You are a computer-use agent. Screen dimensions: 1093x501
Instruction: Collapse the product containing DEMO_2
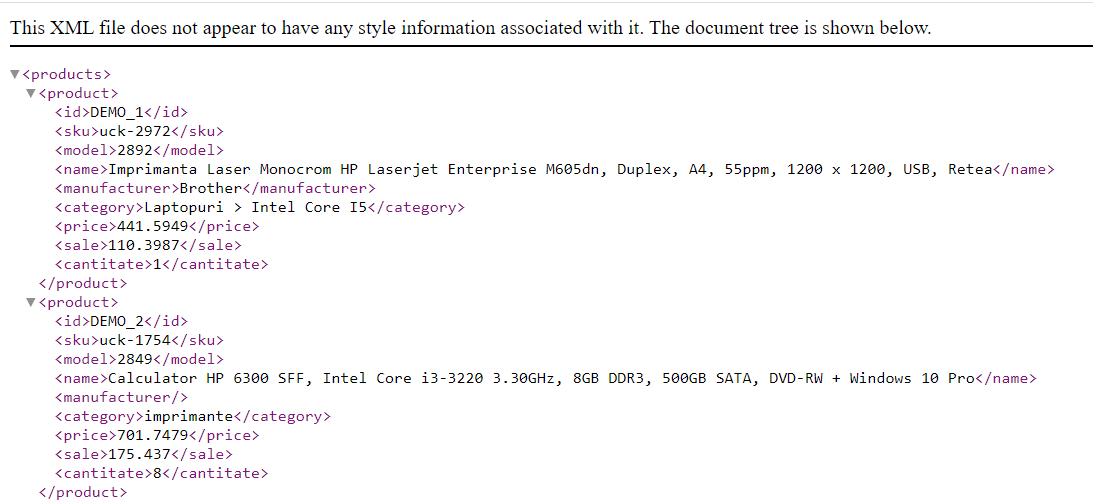[31, 302]
